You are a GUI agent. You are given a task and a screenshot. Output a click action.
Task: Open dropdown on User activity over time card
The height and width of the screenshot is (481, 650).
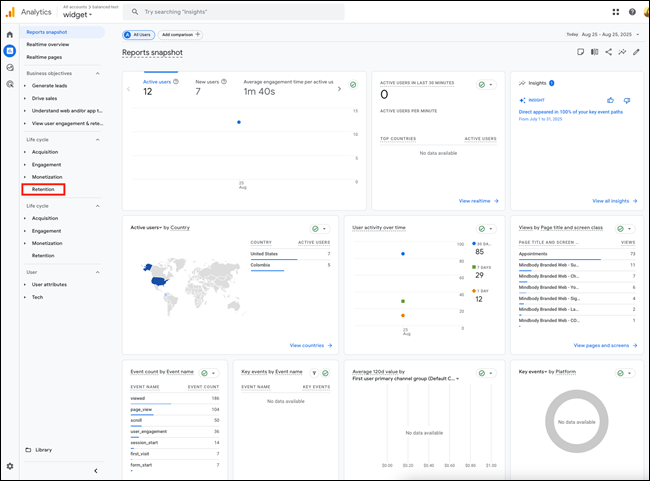click(x=486, y=229)
